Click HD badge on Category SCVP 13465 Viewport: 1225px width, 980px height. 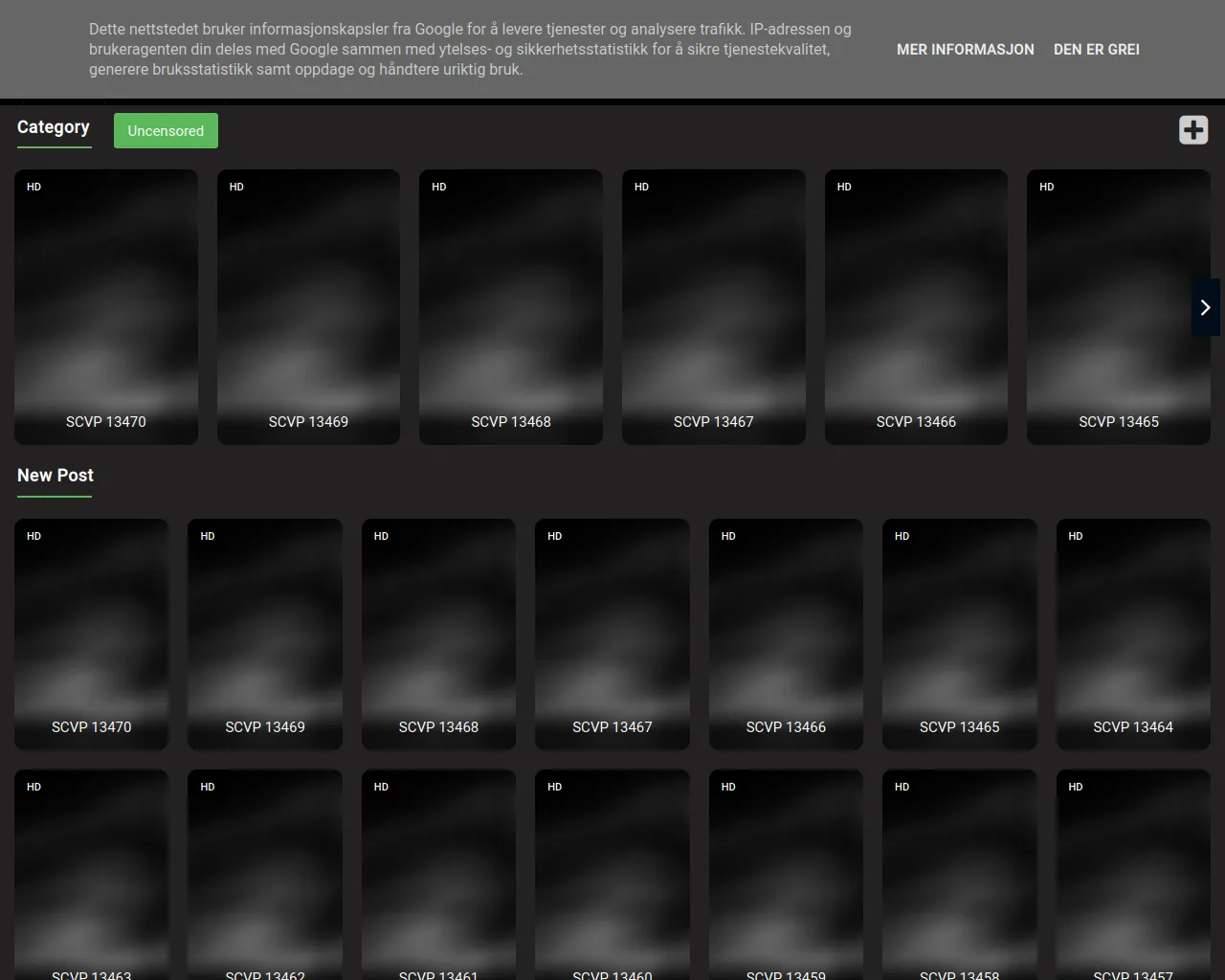point(1047,188)
